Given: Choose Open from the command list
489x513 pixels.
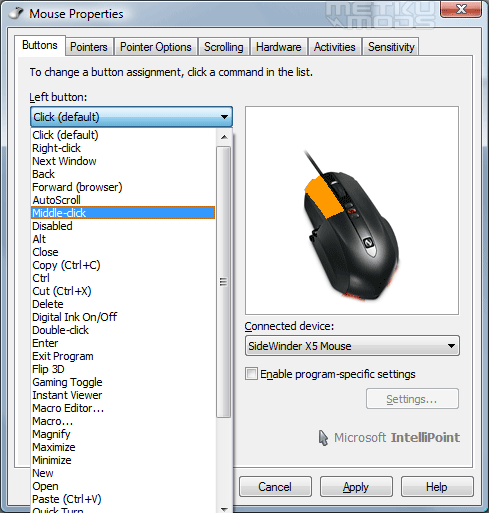Looking at the screenshot, I should coord(123,486).
